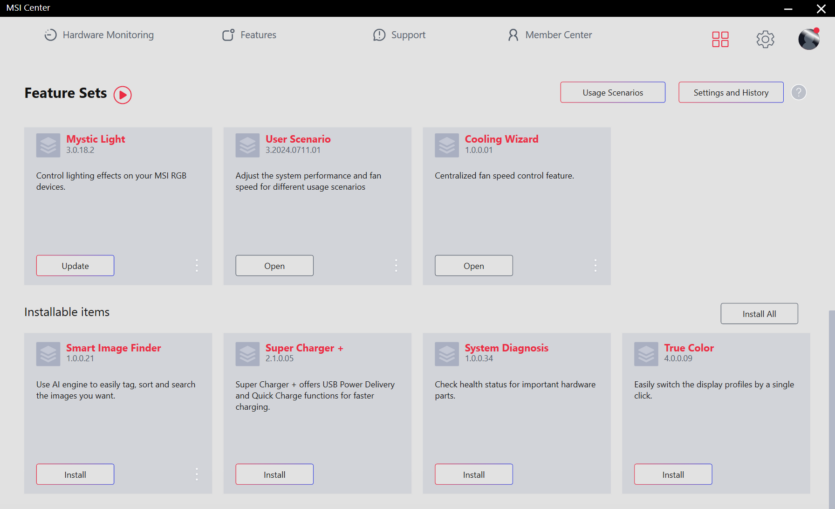Click the Cooling Wizard title
Screen dimensions: 835x509
pos(501,139)
